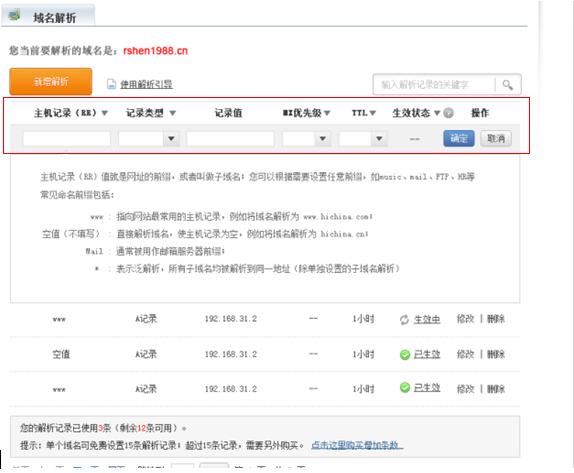Expand the 生效状态 header filter arrow
The width and height of the screenshot is (574, 473).
pyautogui.click(x=437, y=113)
